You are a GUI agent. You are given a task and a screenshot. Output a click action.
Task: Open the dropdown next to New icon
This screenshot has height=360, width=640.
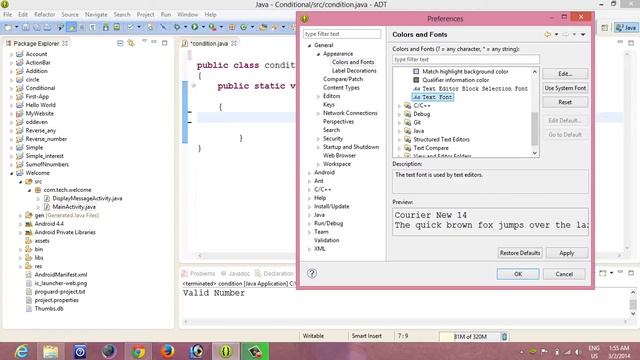[x=16, y=27]
